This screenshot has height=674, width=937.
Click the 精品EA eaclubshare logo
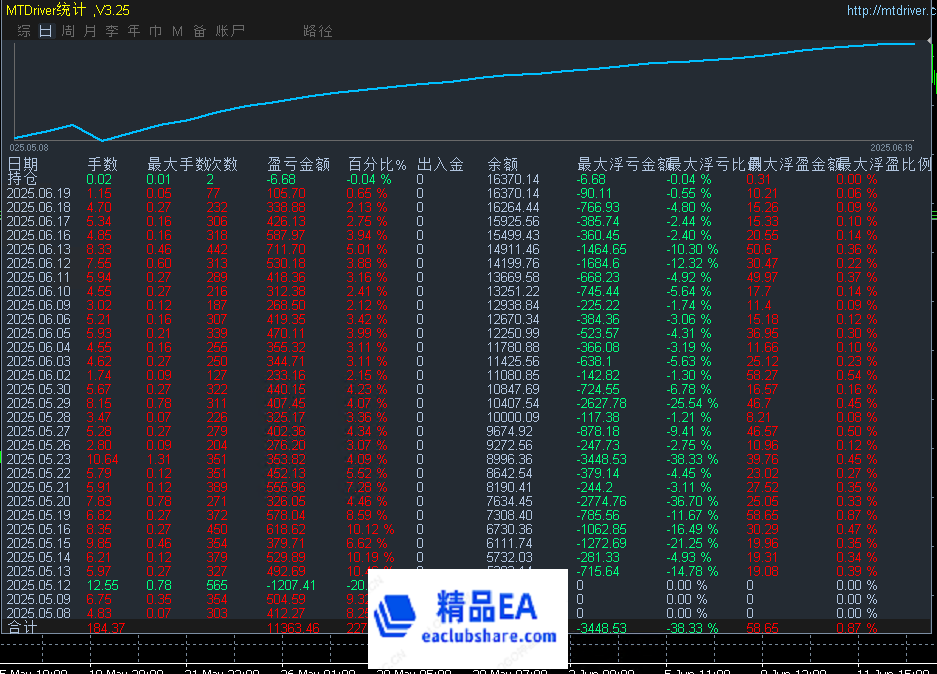(468, 618)
